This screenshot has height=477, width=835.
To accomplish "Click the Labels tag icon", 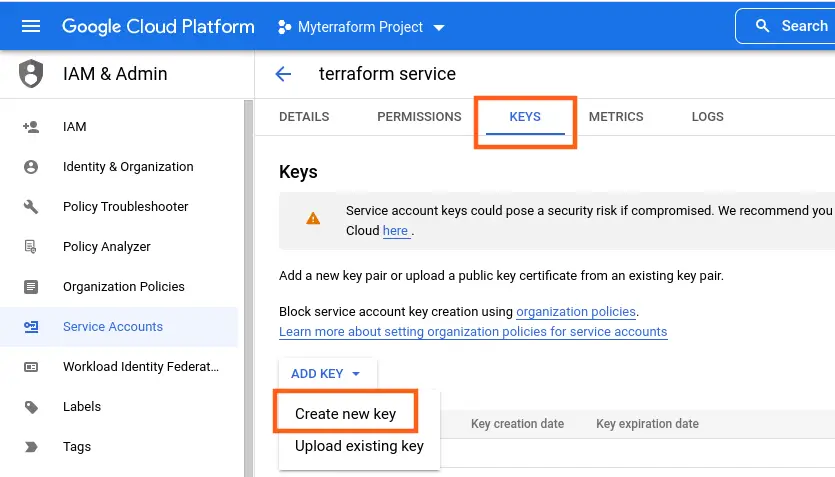I will 31,407.
